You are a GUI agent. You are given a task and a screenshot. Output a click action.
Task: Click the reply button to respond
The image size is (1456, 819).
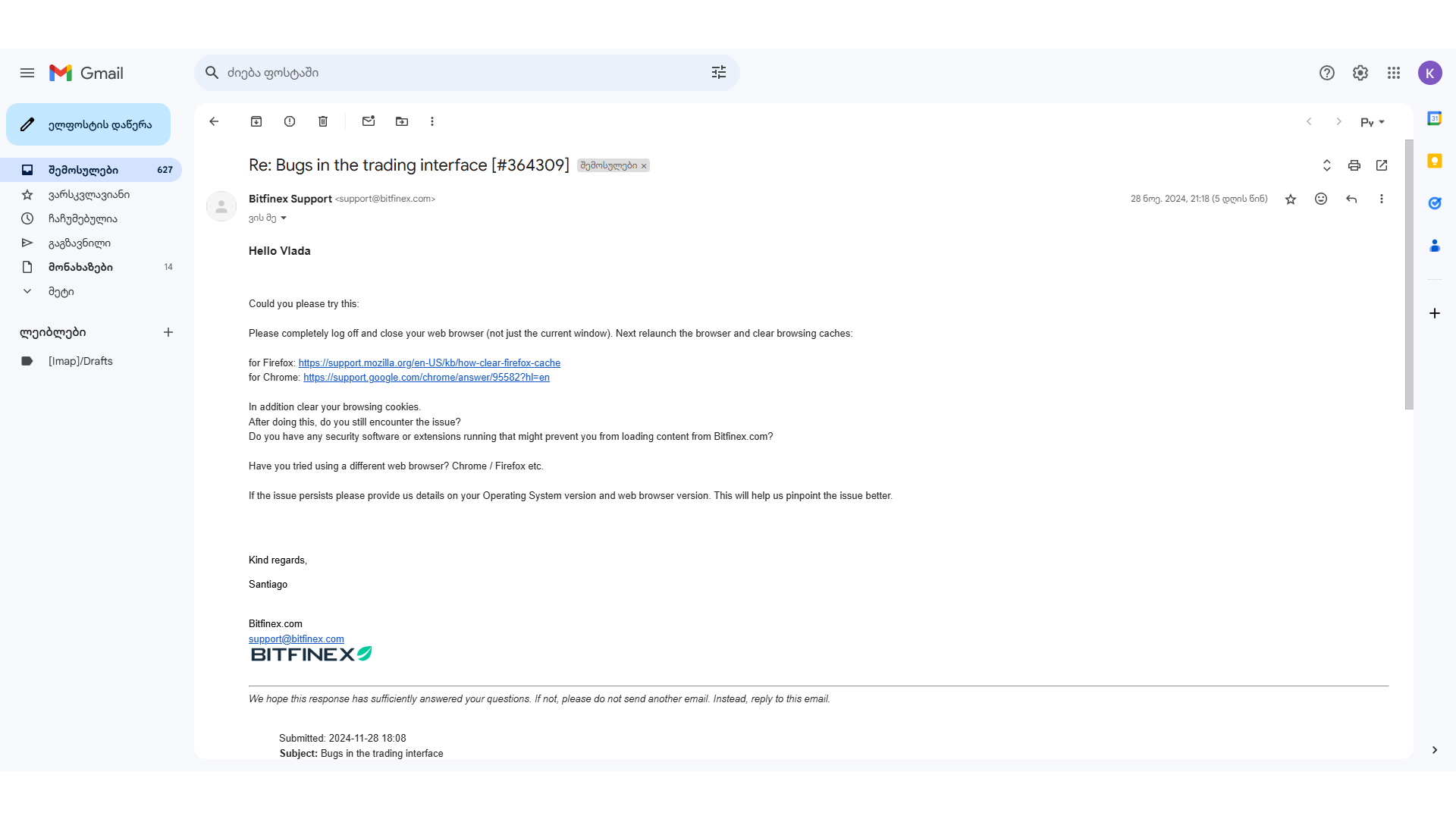pyautogui.click(x=1351, y=198)
